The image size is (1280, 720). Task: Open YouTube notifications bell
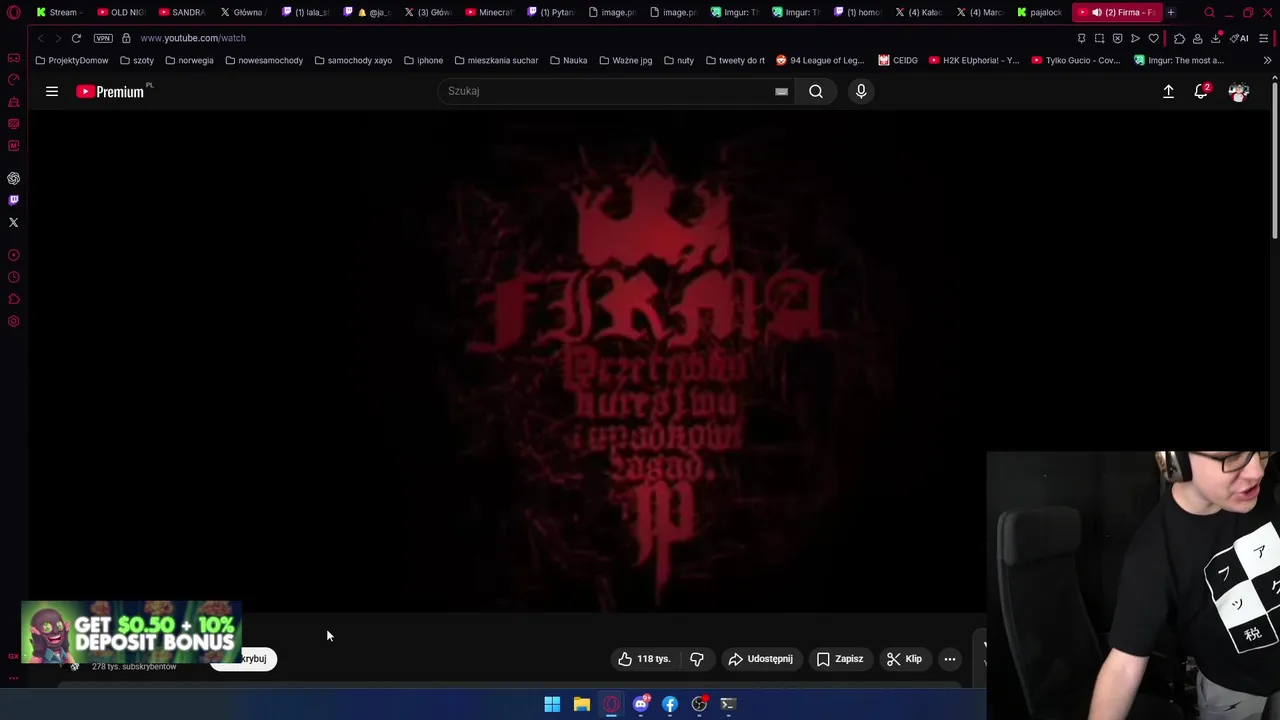pos(1201,91)
